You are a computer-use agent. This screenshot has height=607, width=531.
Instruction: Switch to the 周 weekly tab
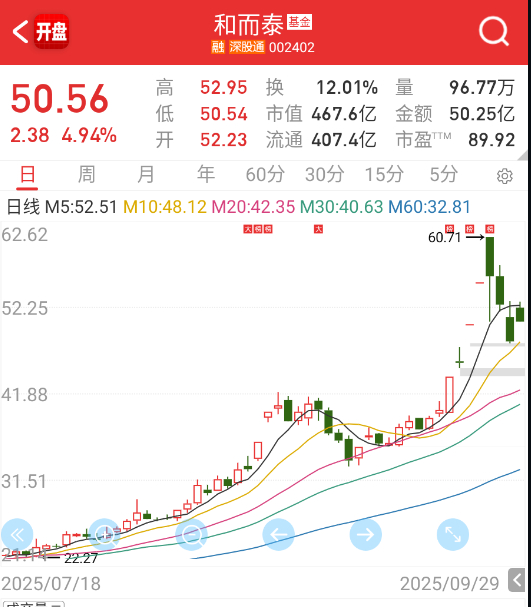click(x=86, y=175)
